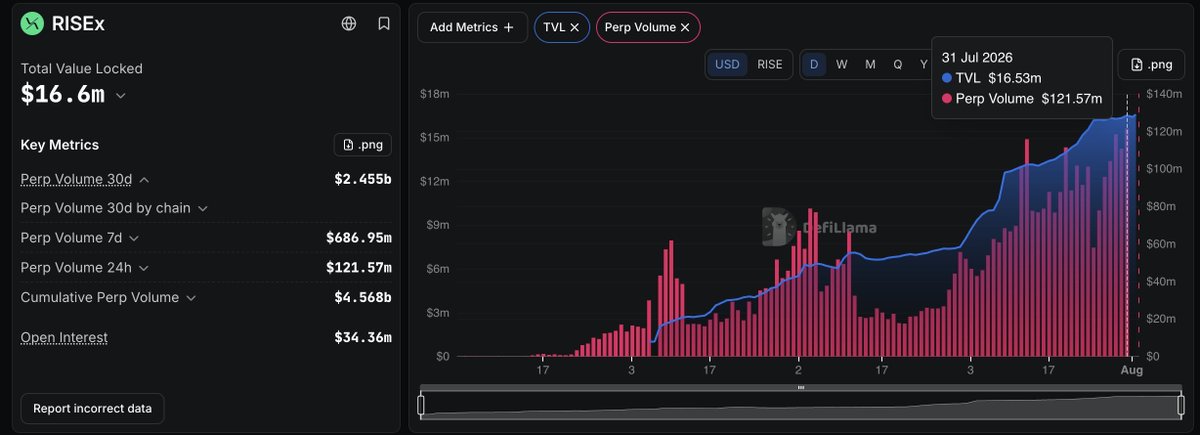Click the RISEx protocol logo icon
Screen dimensions: 1200x435
click(x=34, y=23)
